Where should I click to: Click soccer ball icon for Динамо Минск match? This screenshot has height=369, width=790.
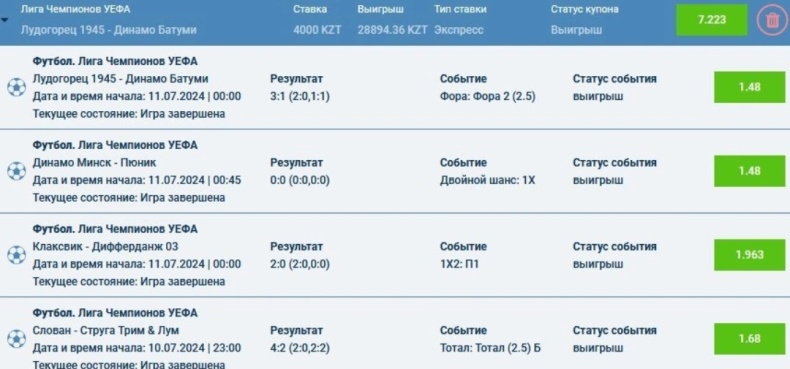click(16, 171)
